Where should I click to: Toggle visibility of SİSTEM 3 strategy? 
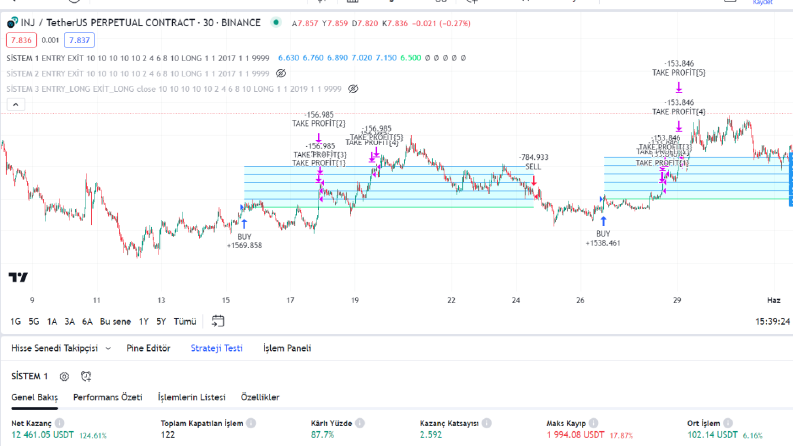point(353,88)
